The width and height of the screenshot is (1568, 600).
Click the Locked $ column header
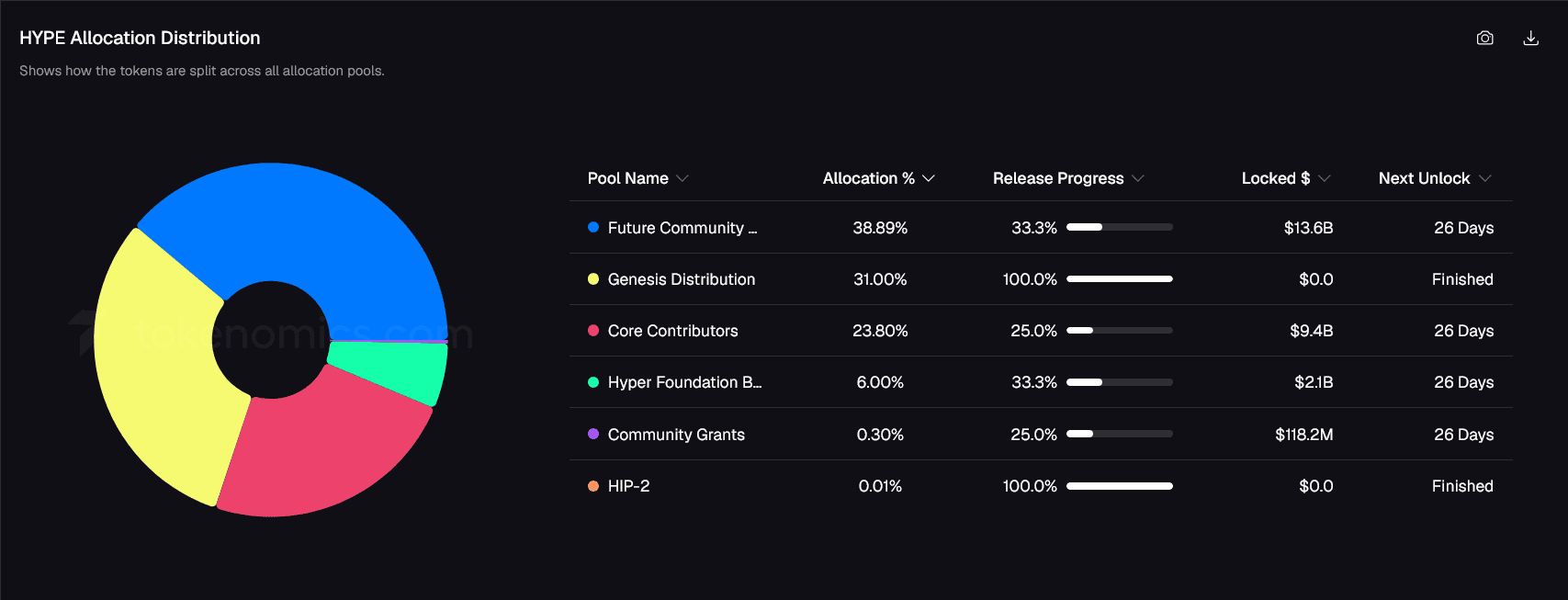tap(1276, 178)
